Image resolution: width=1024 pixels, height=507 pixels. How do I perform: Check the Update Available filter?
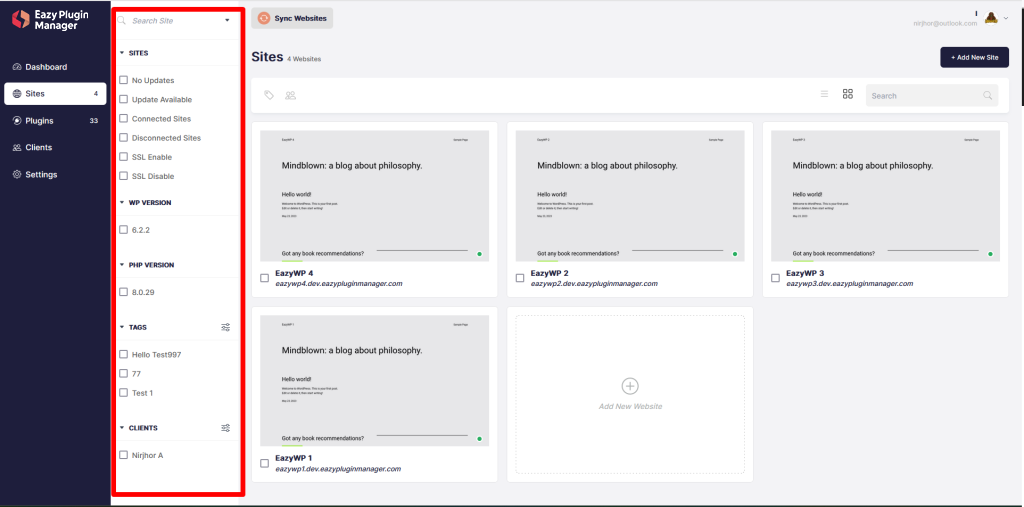[x=123, y=99]
